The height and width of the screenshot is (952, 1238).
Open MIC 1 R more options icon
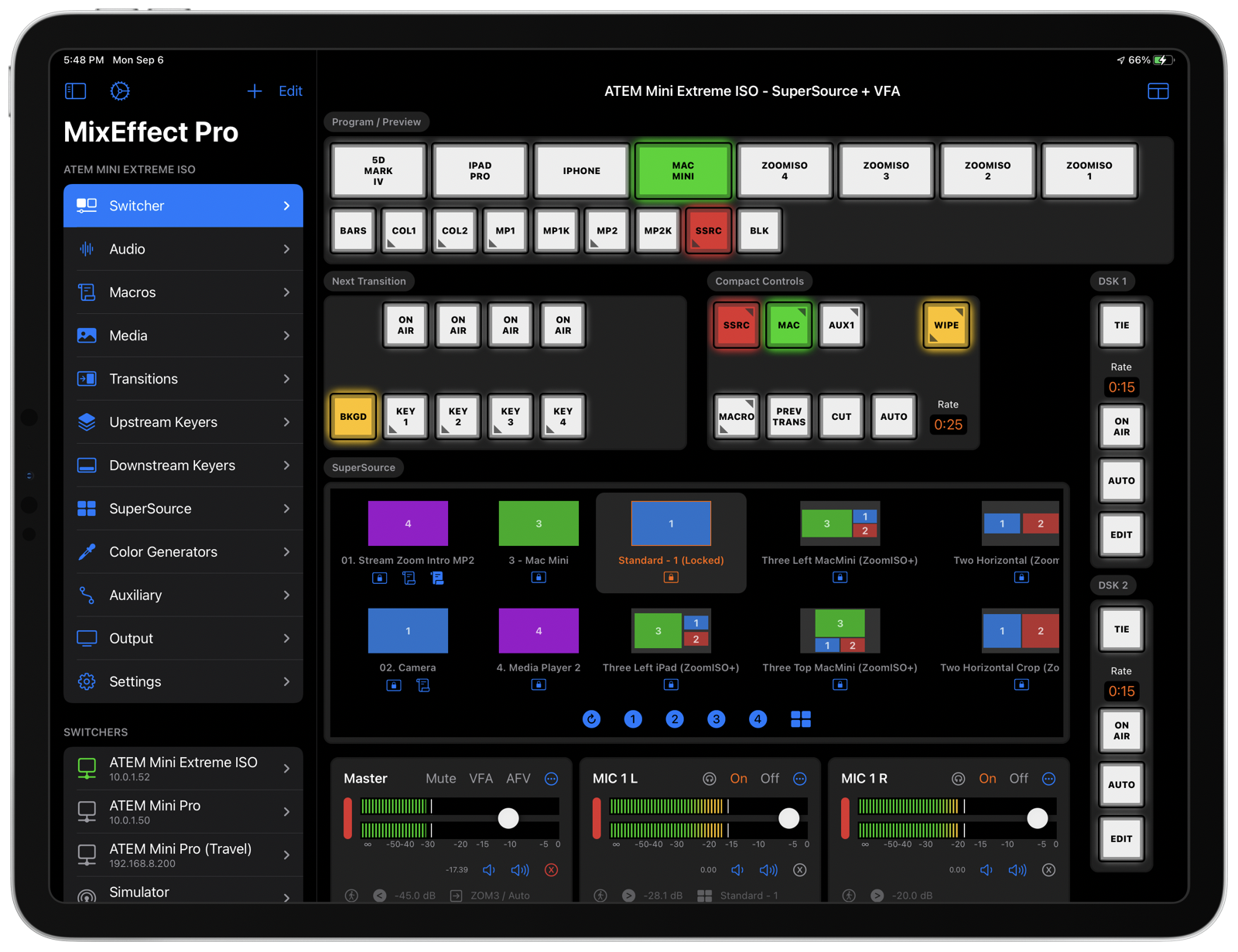coord(1048,779)
